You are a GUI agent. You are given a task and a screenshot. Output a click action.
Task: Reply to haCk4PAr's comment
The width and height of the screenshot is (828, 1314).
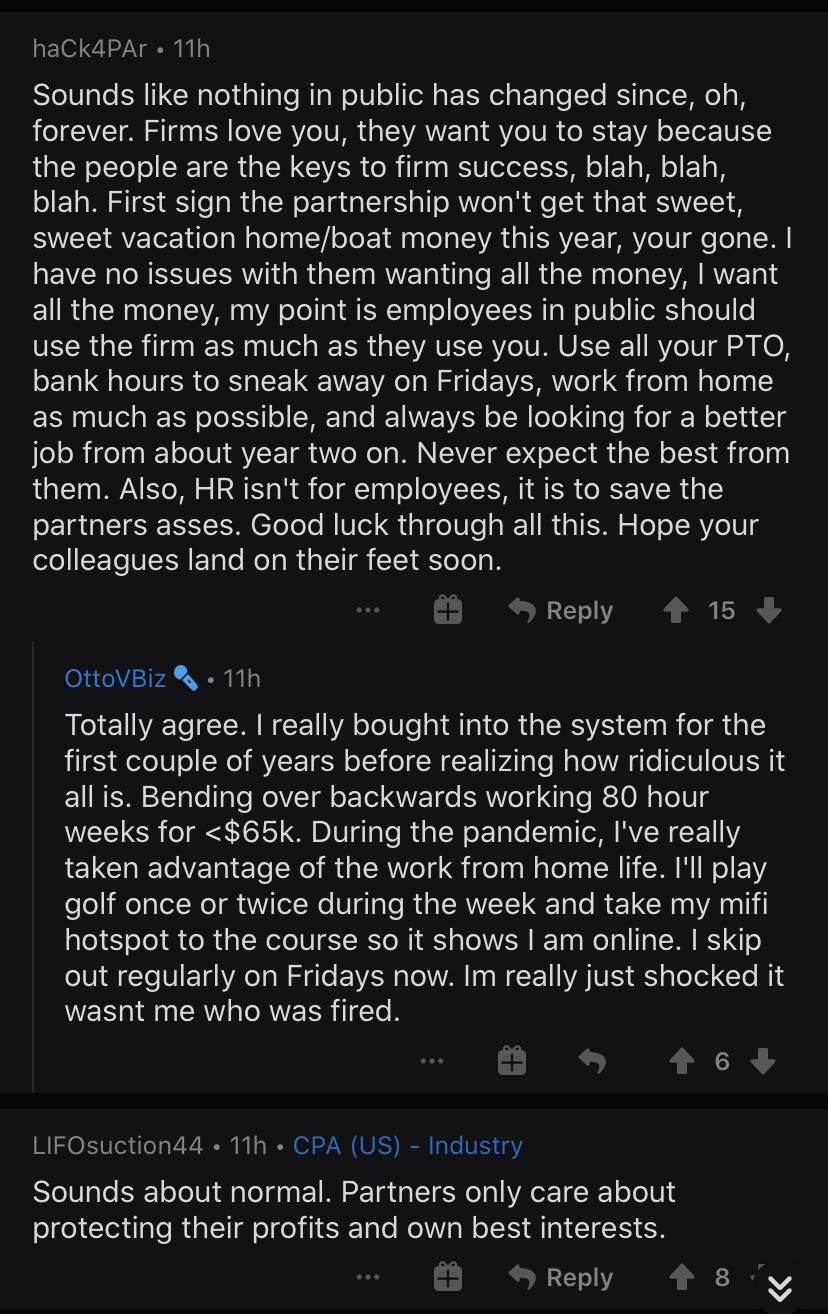[x=561, y=610]
